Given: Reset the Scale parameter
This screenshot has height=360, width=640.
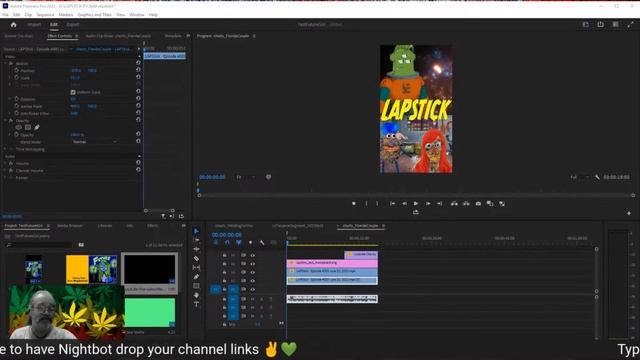Looking at the screenshot, I should click(138, 77).
